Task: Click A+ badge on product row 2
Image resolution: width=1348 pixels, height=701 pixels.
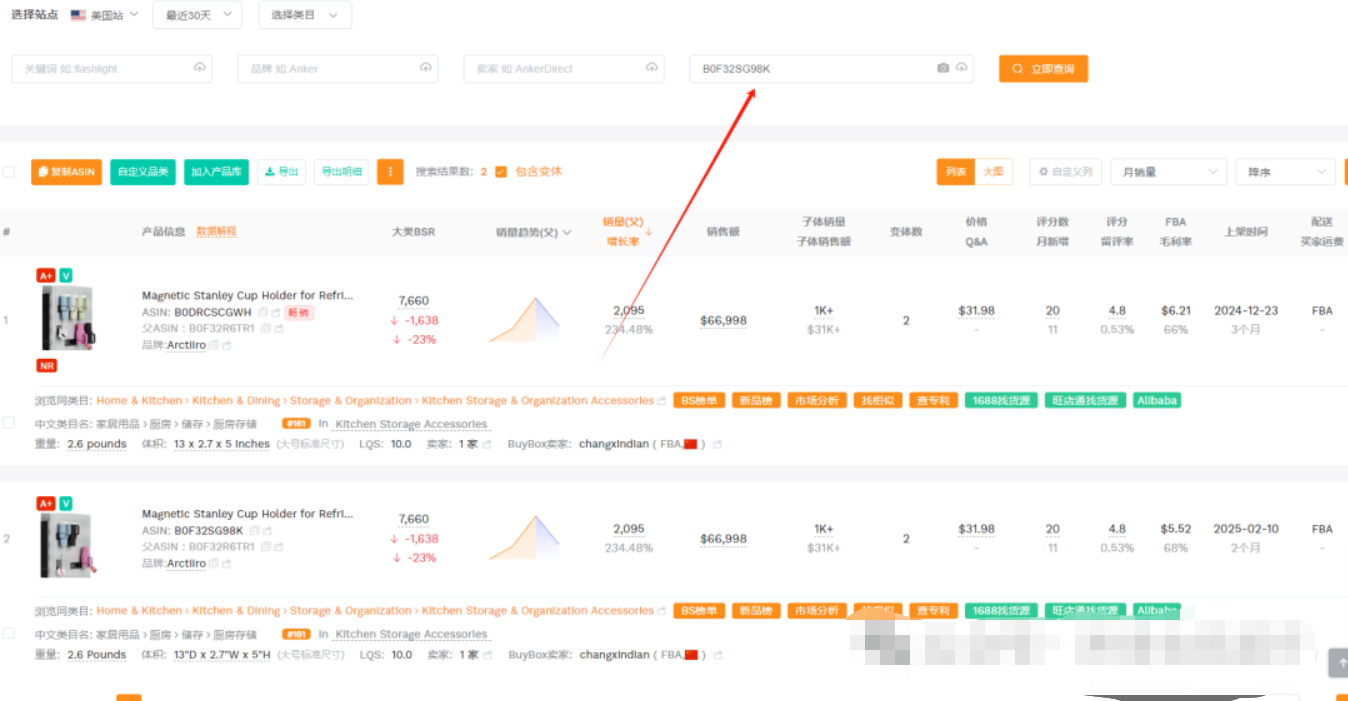Action: tap(45, 503)
